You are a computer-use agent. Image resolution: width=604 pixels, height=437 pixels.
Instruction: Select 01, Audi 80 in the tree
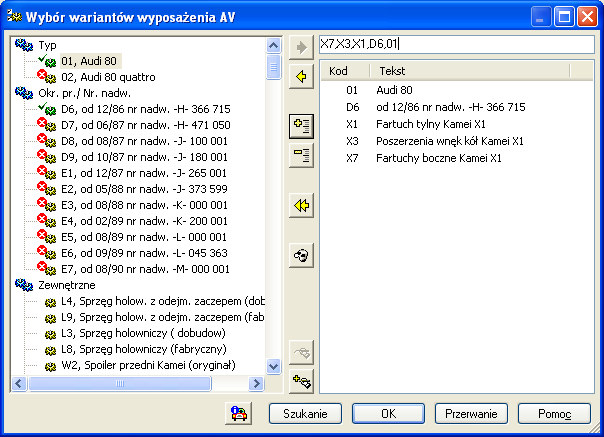pos(89,61)
